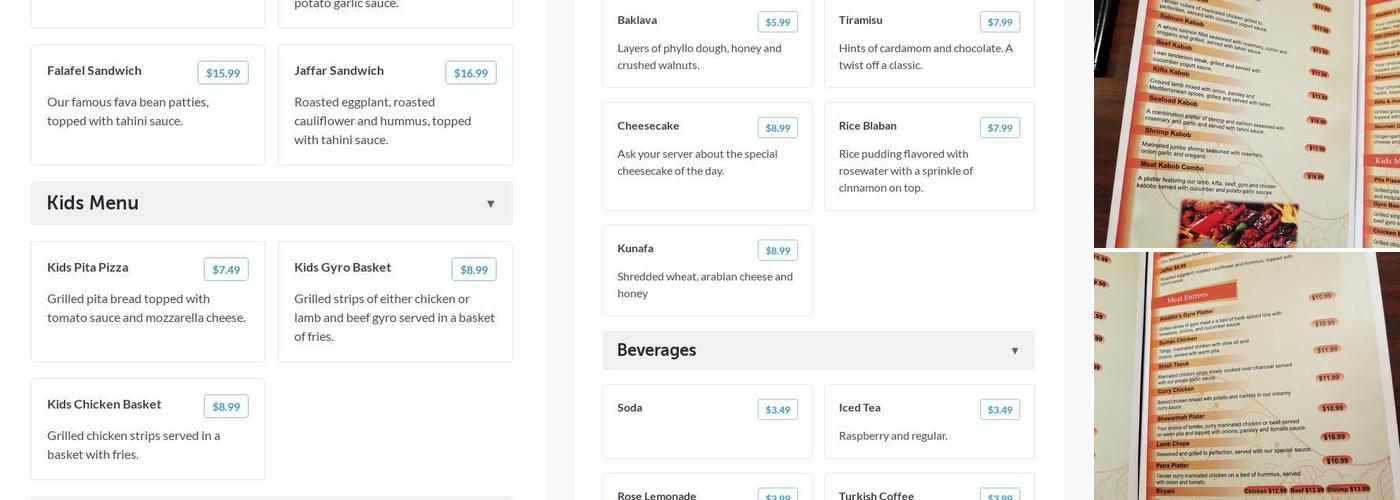Select the Kids Gyro Basket item
1400x500 pixels.
(x=395, y=300)
